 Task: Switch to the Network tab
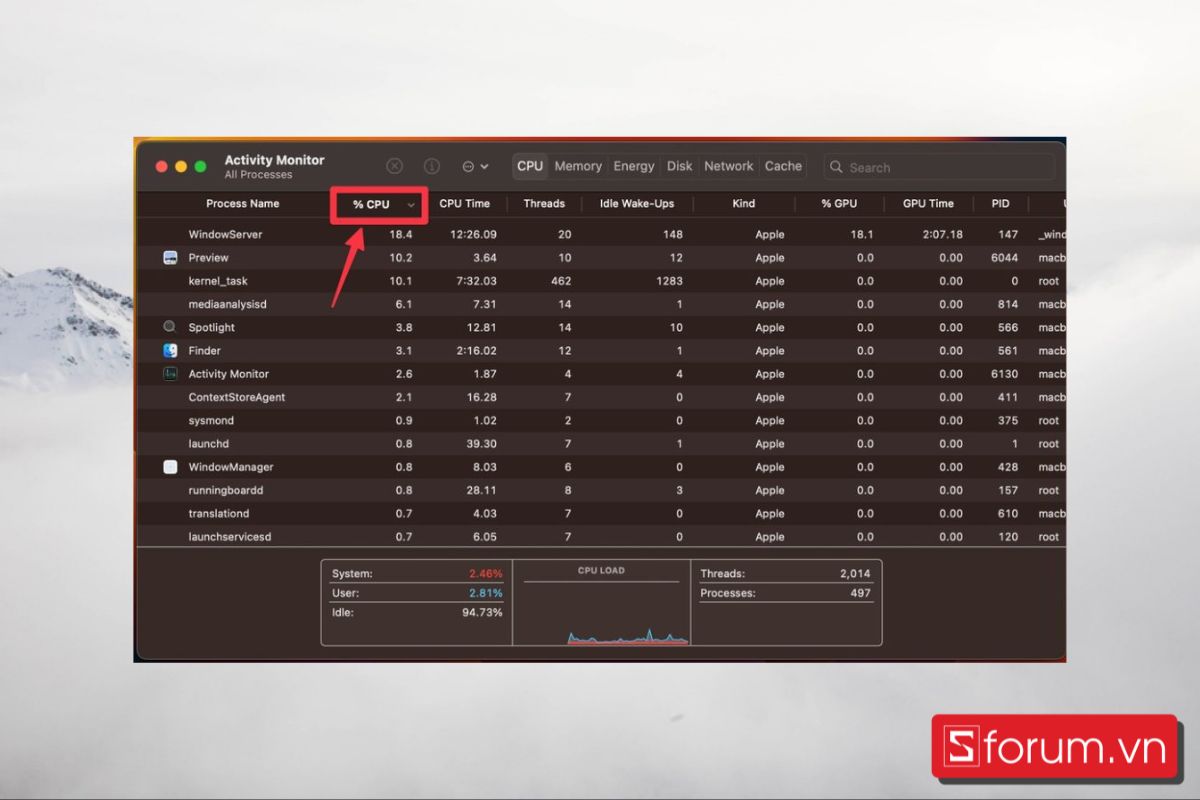(x=729, y=166)
